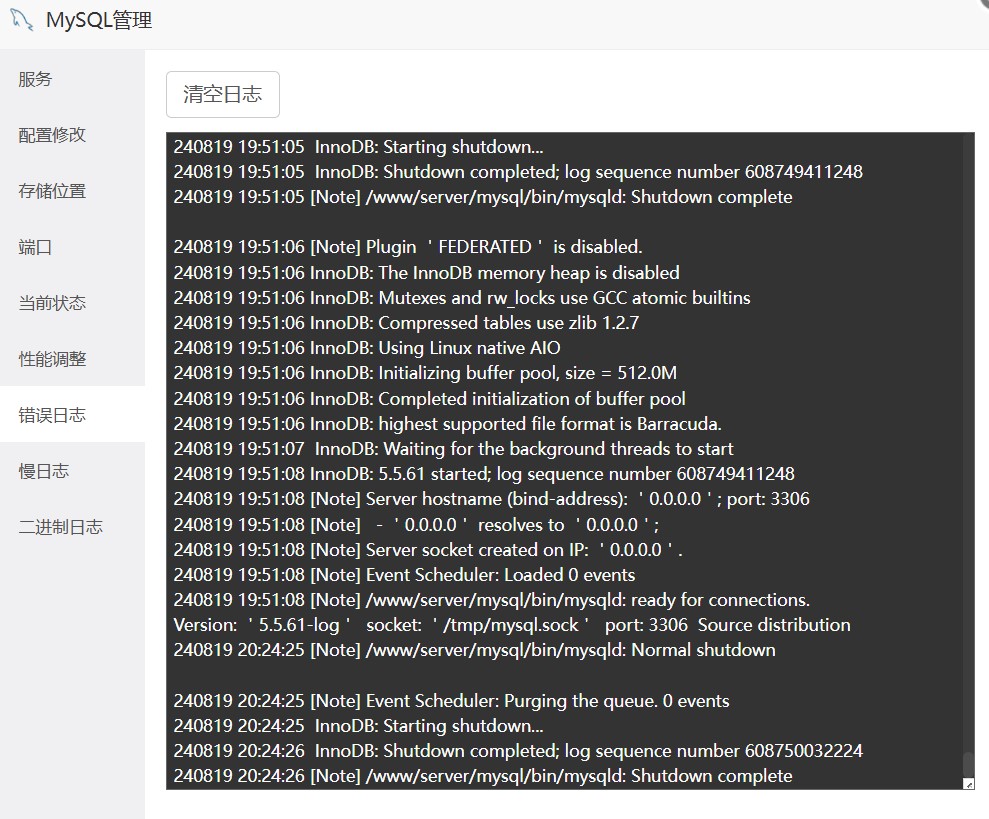The image size is (989, 819).
Task: Click log line '20:24:26 mysqld: Shutdown complete'
Action: pos(483,776)
